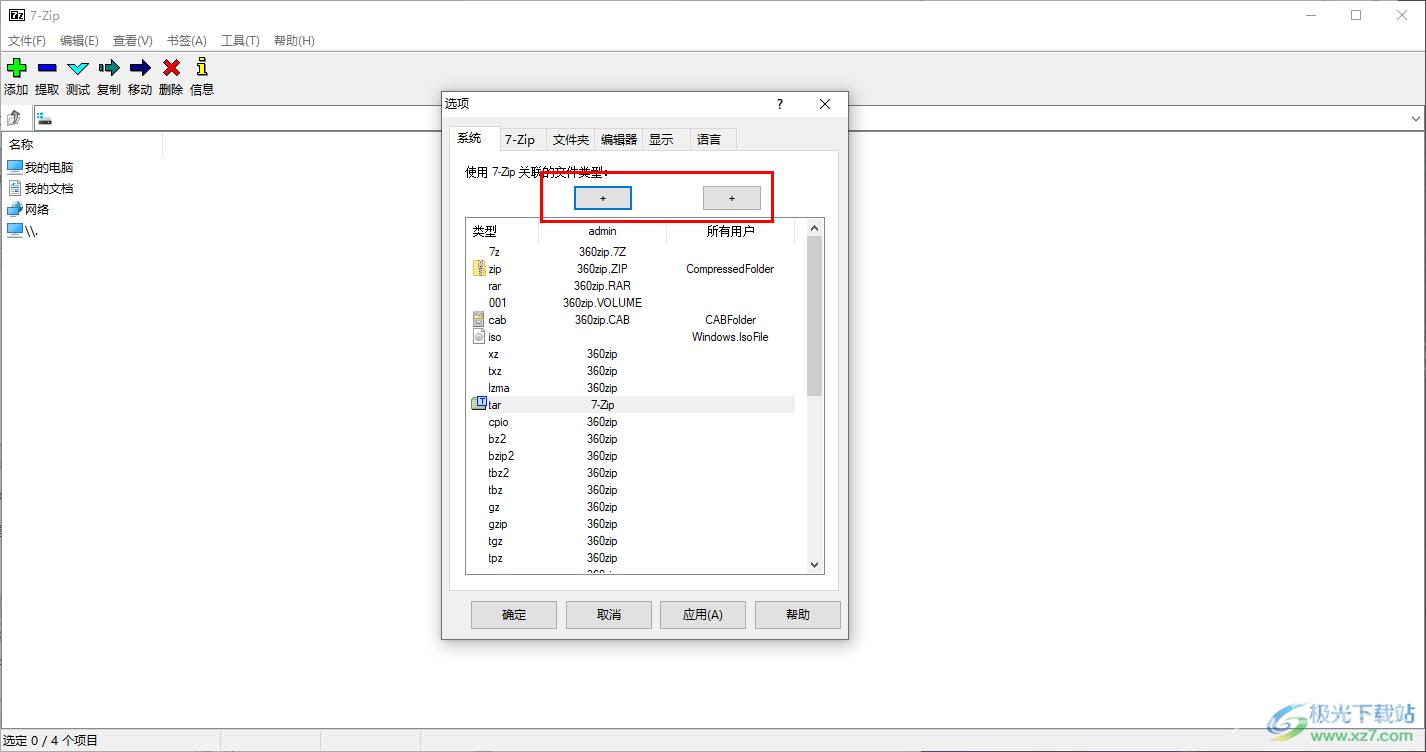Click the zip file type icon
The image size is (1426, 752).
(x=479, y=268)
